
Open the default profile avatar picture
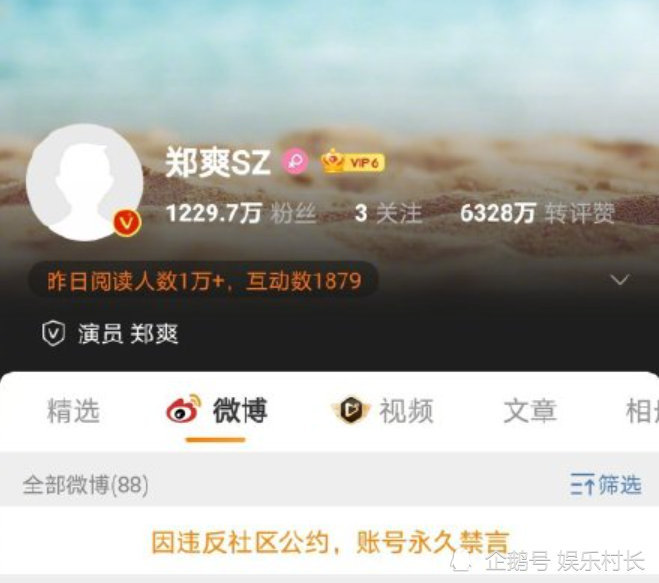[84, 182]
